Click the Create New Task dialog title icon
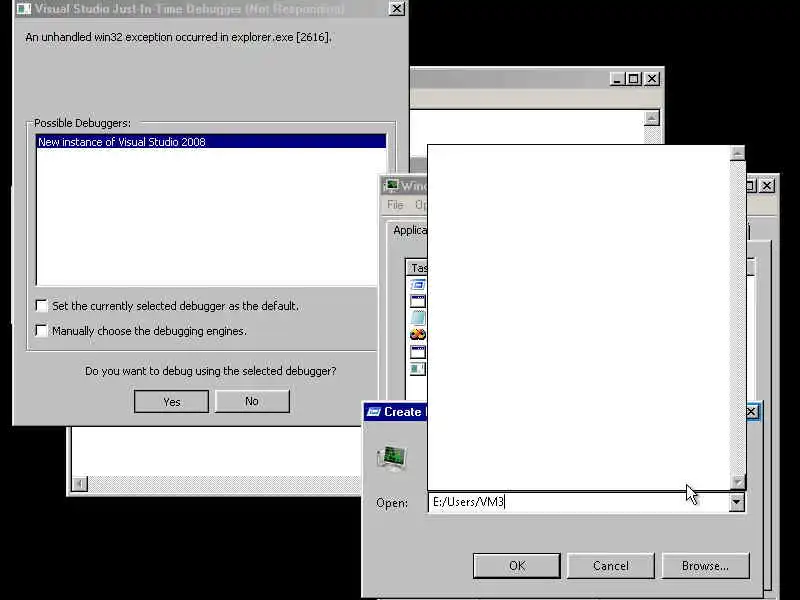The image size is (800, 600). (373, 412)
